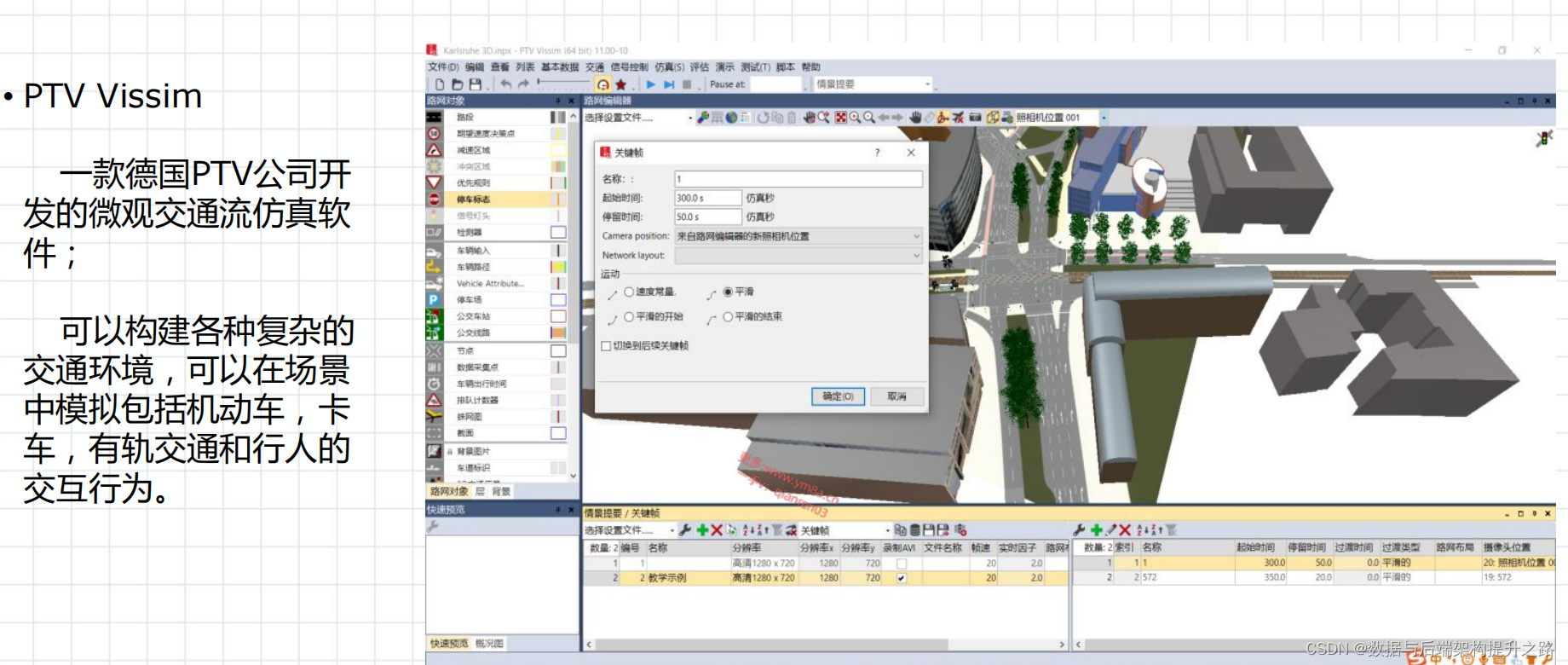1568x665 pixels.
Task: Select 公交车站 transit stop icon
Action: click(x=435, y=316)
